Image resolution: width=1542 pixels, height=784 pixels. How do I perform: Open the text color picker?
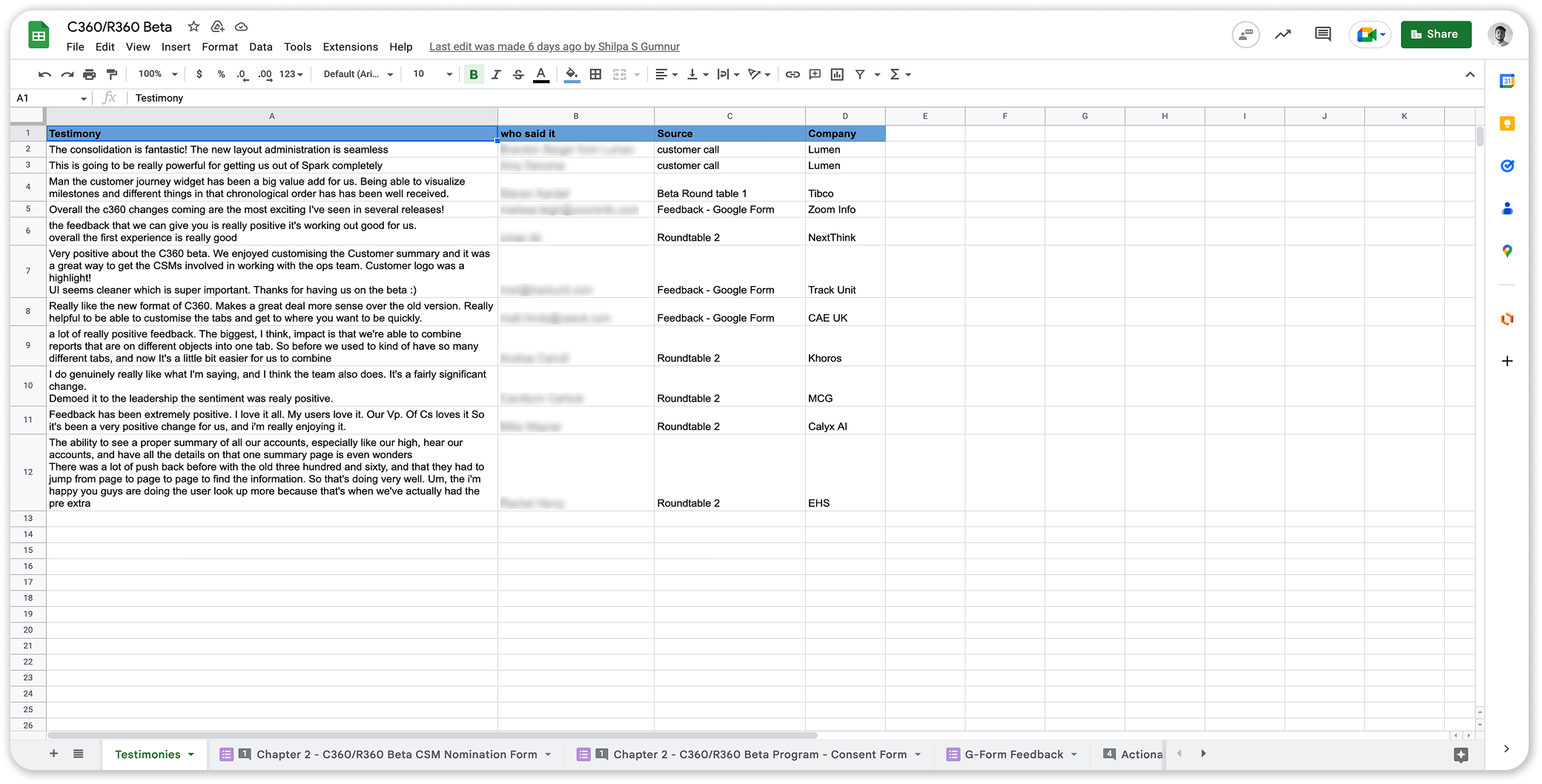(x=541, y=74)
